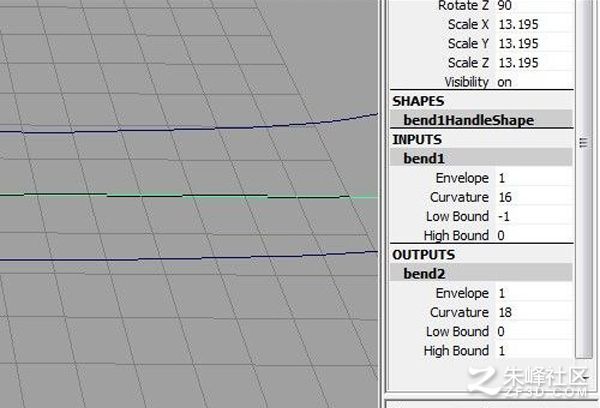
Task: Select Low Bound label under bend2
Action: [x=457, y=331]
